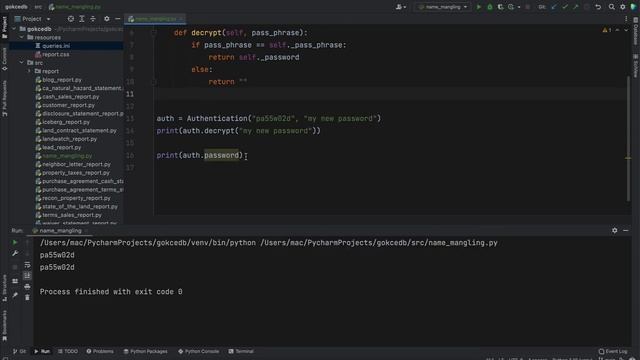Screen dimensions: 640x360
Task: Open Search Everywhere with the magnifier icon
Action: (x=611, y=7)
